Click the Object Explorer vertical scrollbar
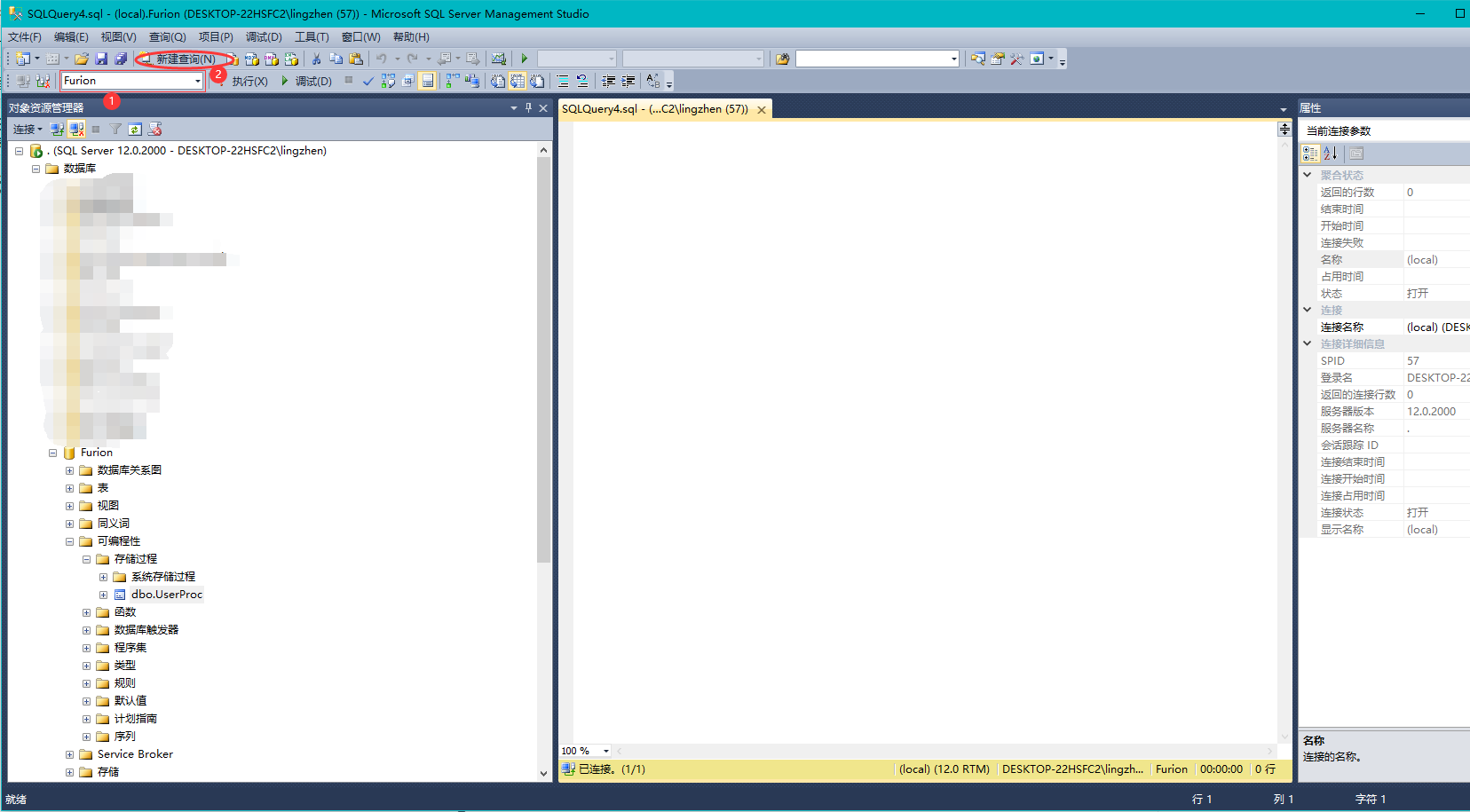 click(x=543, y=355)
